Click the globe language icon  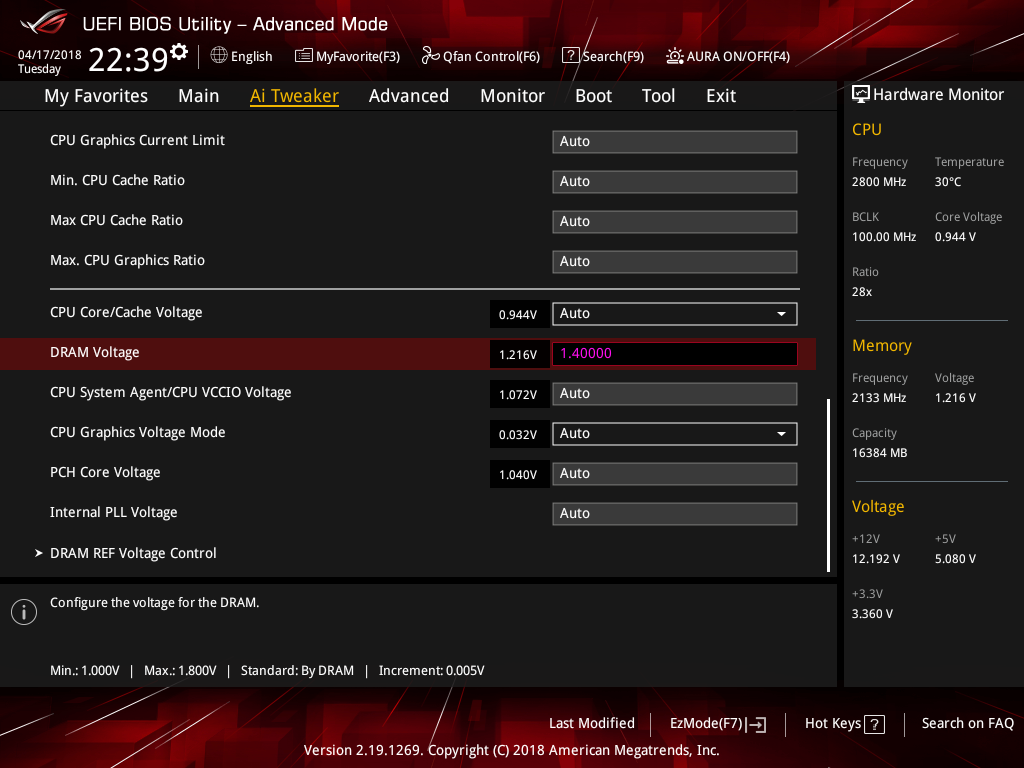[x=219, y=56]
